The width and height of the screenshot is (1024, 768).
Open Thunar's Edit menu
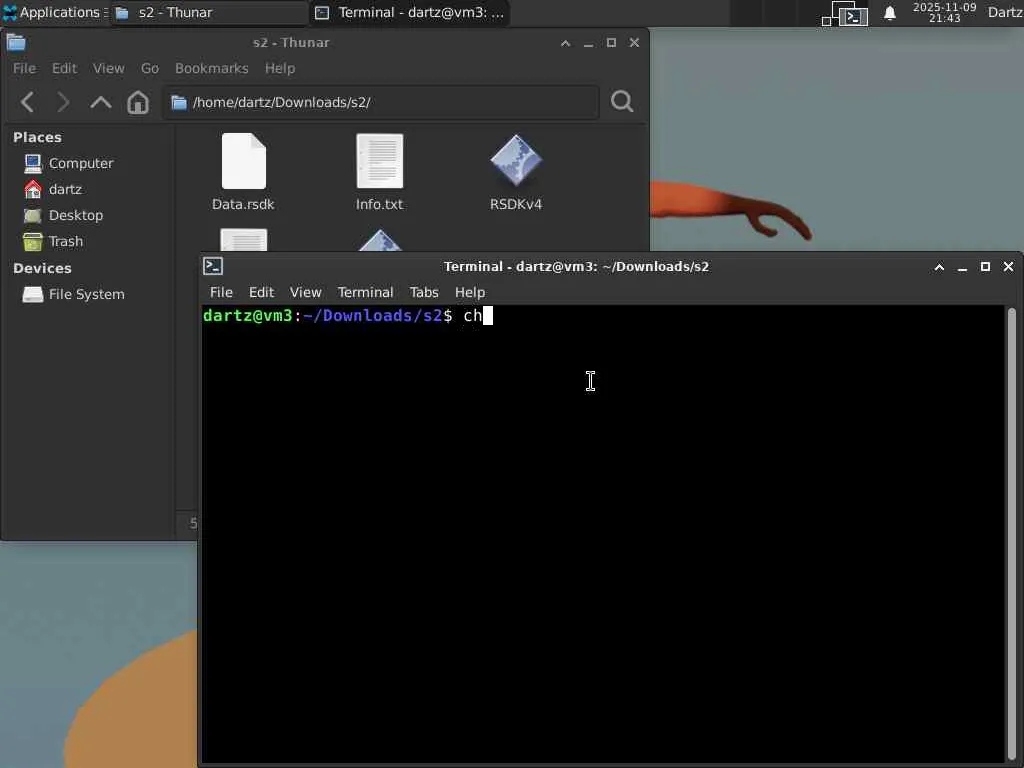[64, 69]
